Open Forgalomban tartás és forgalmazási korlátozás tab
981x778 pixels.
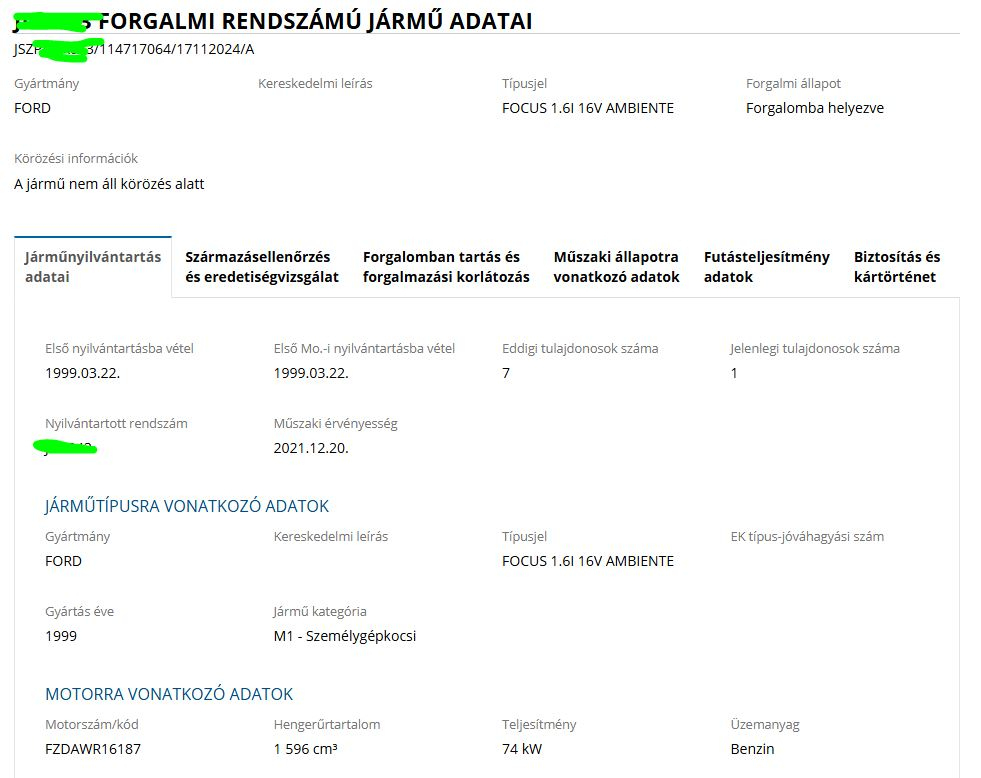[446, 267]
